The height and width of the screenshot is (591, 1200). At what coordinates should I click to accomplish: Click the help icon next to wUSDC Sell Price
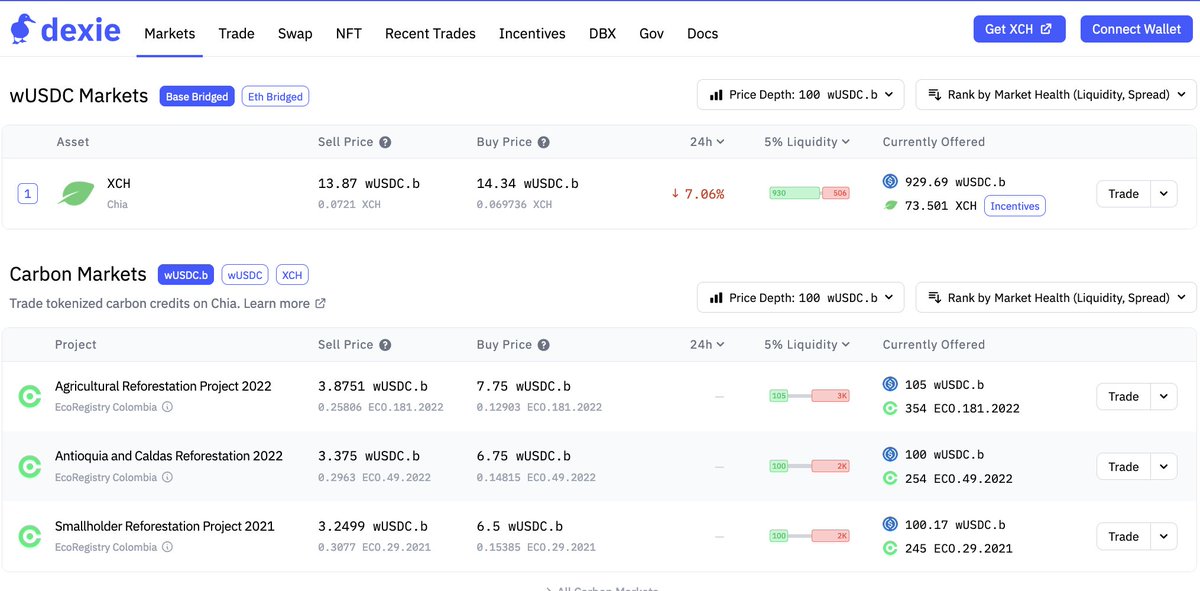[x=385, y=142]
